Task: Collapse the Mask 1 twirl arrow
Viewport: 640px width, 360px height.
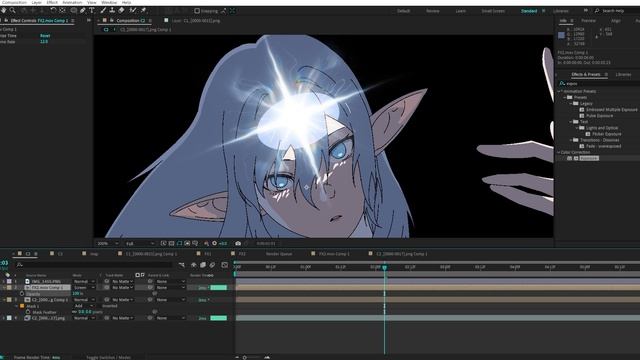Action: pos(16,306)
